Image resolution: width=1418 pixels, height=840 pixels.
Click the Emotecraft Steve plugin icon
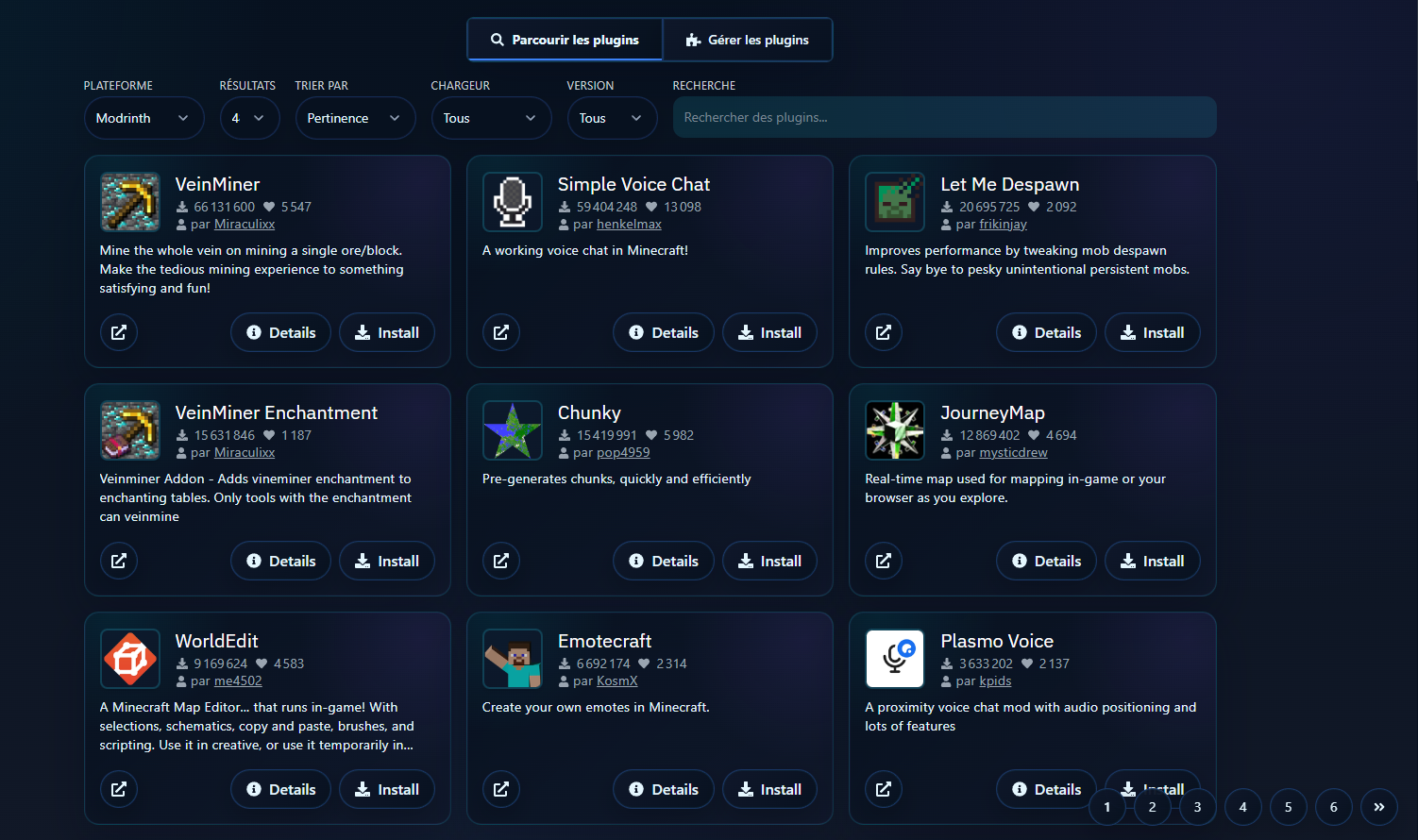point(513,659)
